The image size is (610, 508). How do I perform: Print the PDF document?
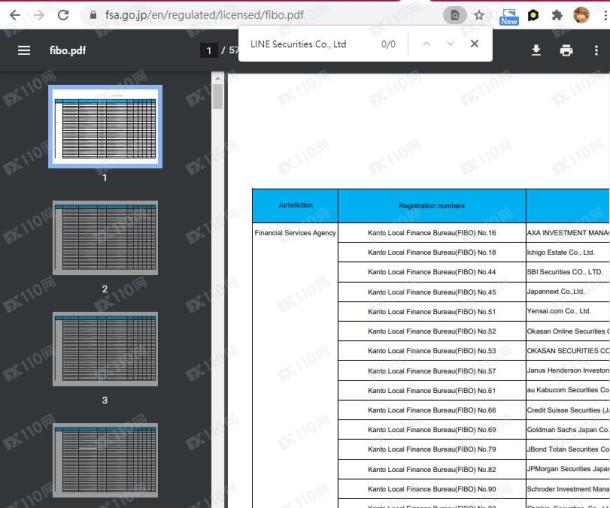pos(566,50)
